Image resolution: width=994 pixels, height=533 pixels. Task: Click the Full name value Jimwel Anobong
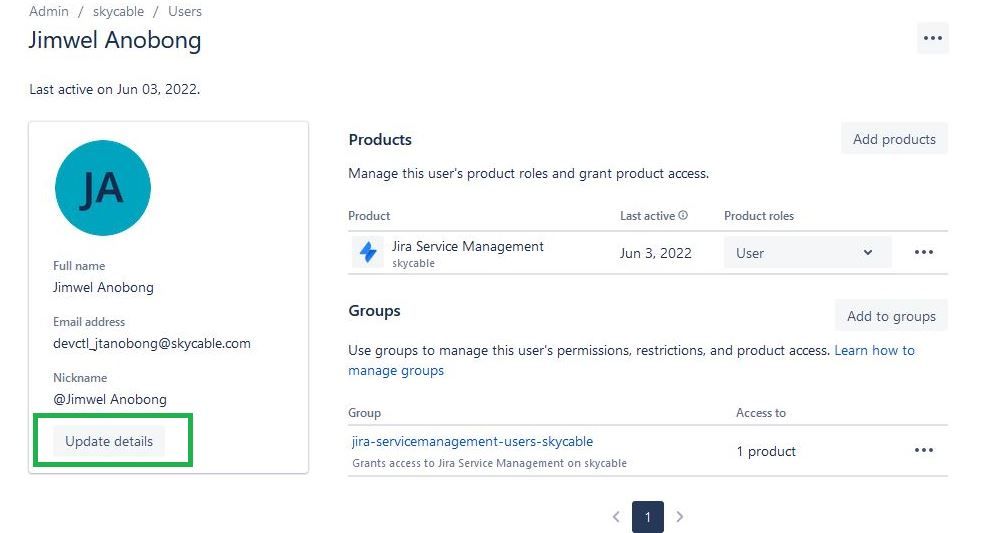[x=103, y=287]
